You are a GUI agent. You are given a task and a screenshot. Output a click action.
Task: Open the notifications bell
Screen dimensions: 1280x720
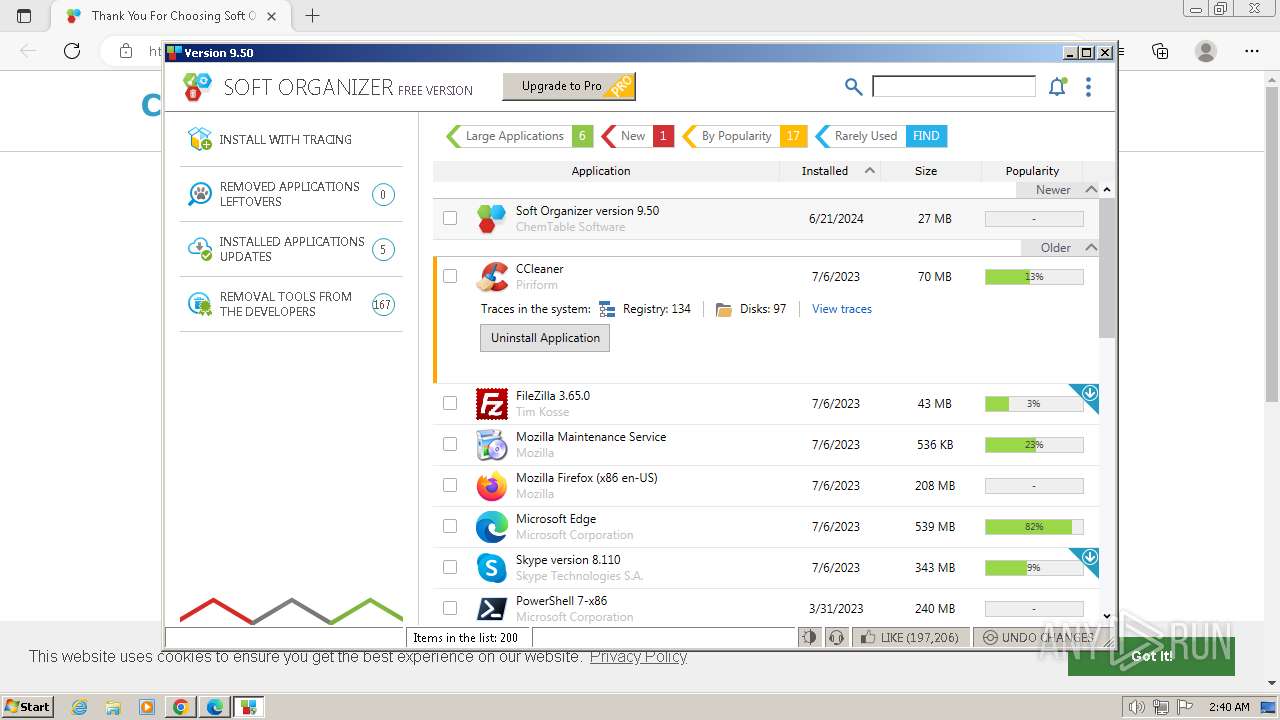1057,87
